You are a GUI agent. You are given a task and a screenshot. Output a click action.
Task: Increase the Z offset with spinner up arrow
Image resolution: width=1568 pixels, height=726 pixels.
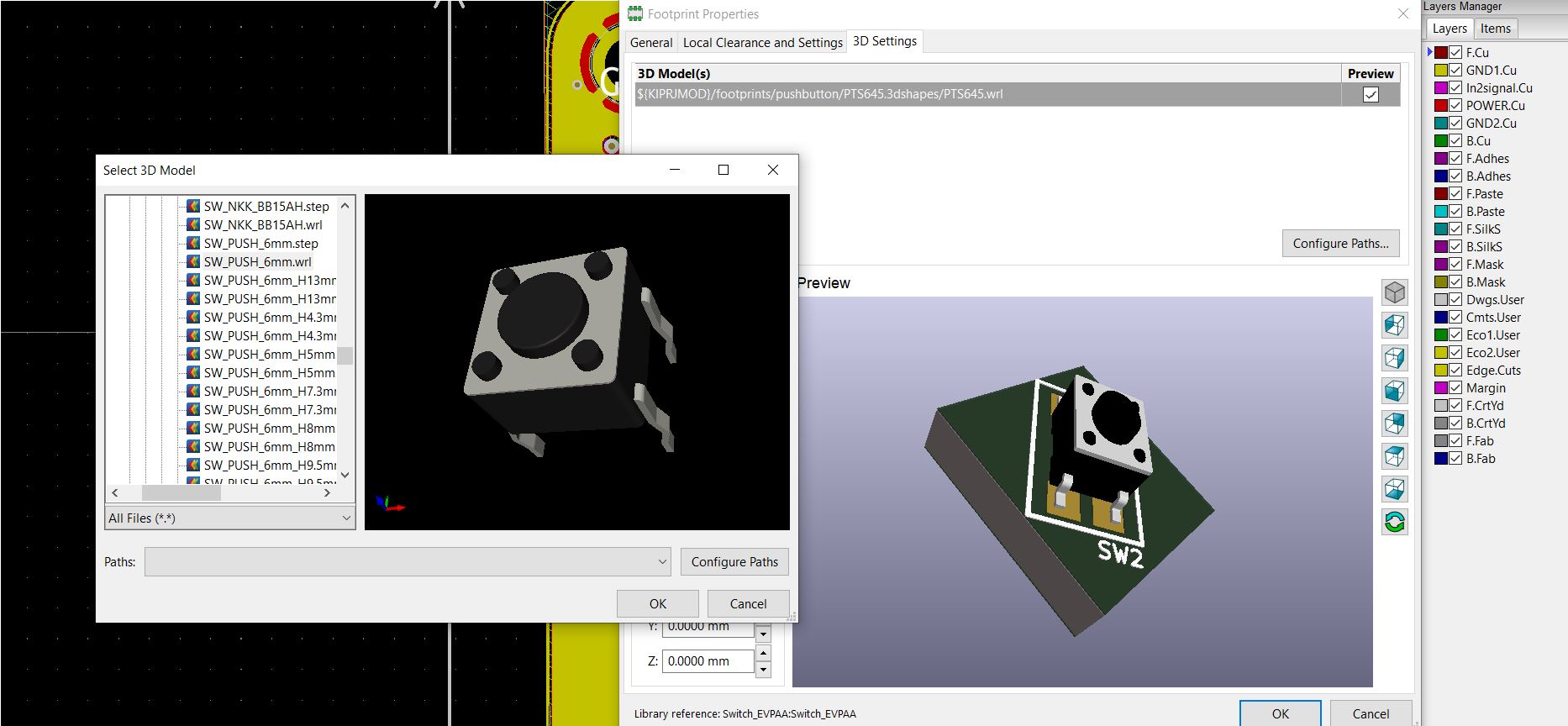coord(763,653)
